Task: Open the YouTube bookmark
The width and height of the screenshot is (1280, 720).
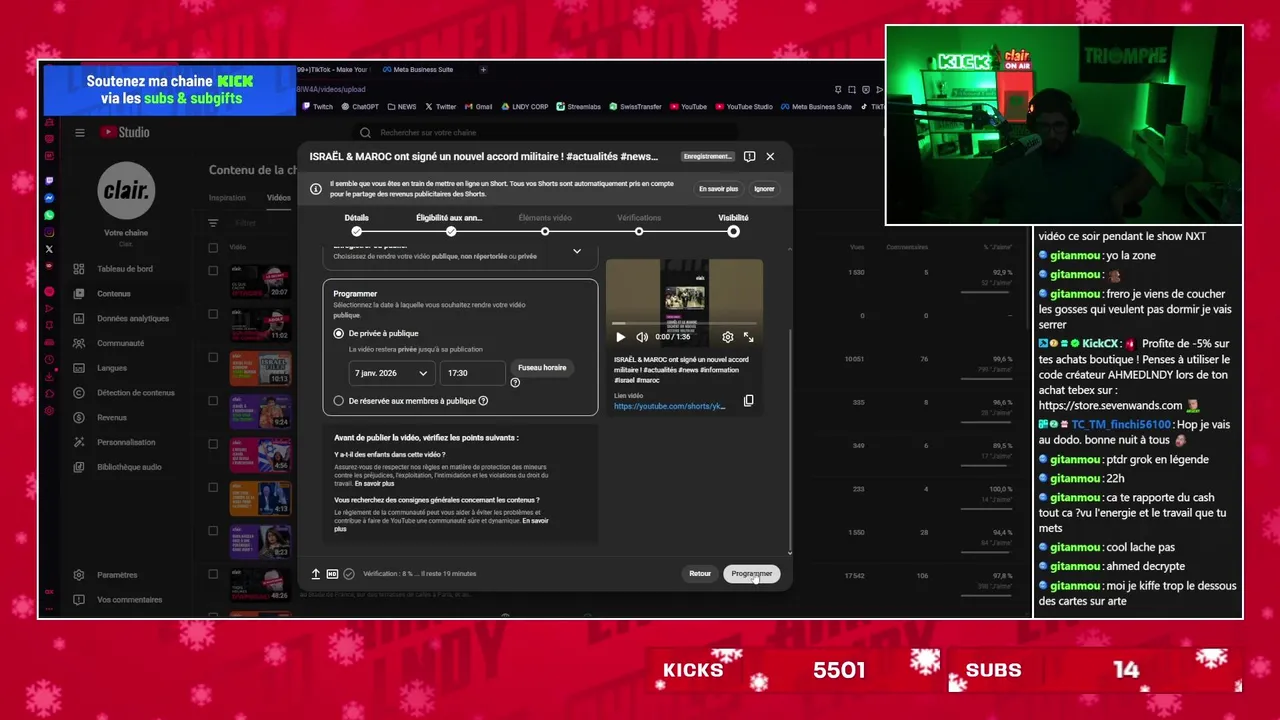Action: point(688,106)
